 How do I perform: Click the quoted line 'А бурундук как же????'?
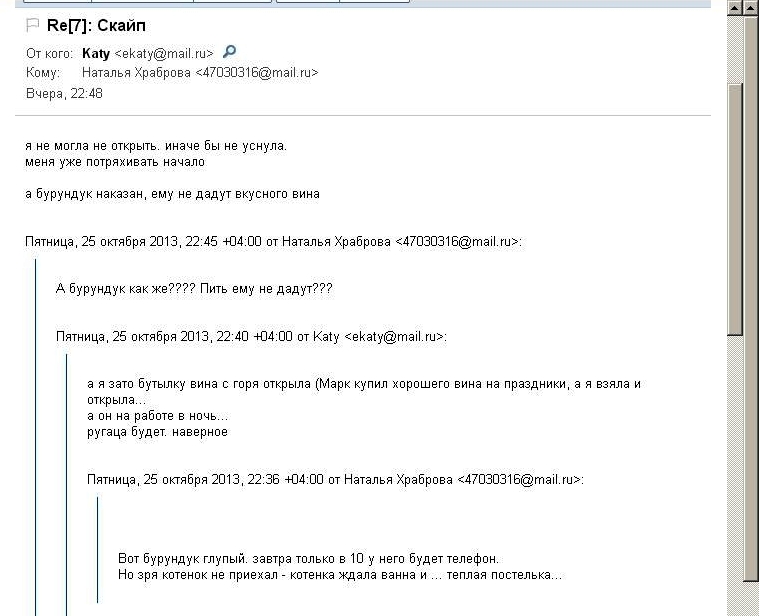194,289
